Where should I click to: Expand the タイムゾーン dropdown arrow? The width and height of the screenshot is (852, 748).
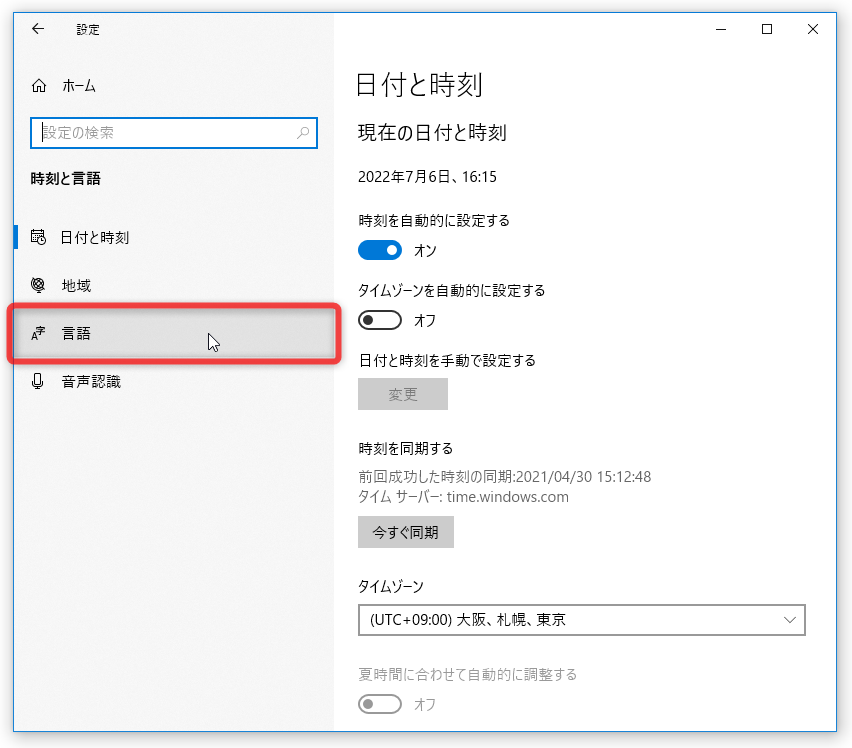pos(790,620)
